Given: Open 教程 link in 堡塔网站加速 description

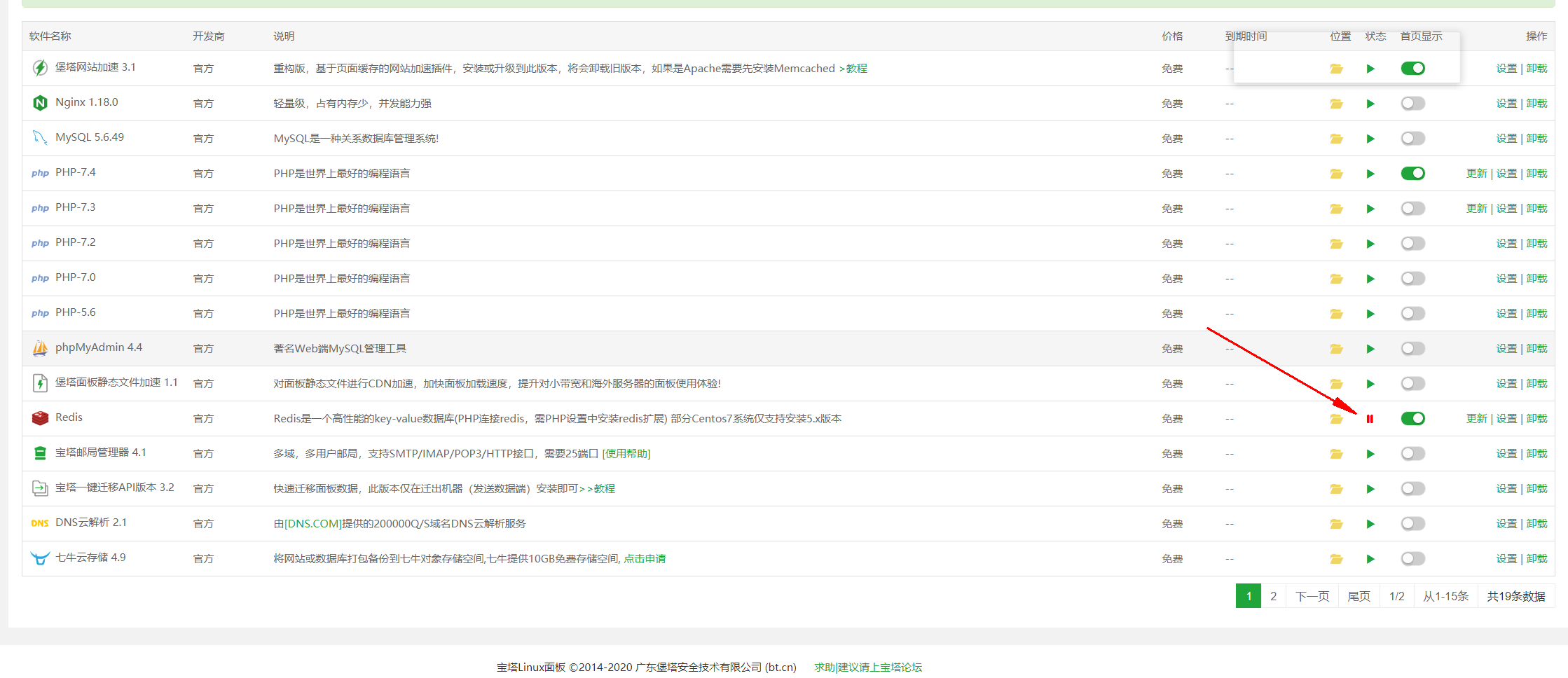Looking at the screenshot, I should (853, 69).
